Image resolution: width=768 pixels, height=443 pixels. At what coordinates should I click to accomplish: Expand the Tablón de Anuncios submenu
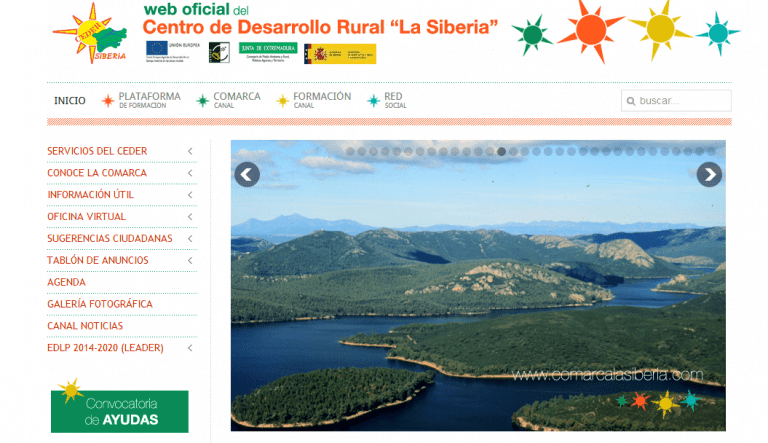pos(190,261)
